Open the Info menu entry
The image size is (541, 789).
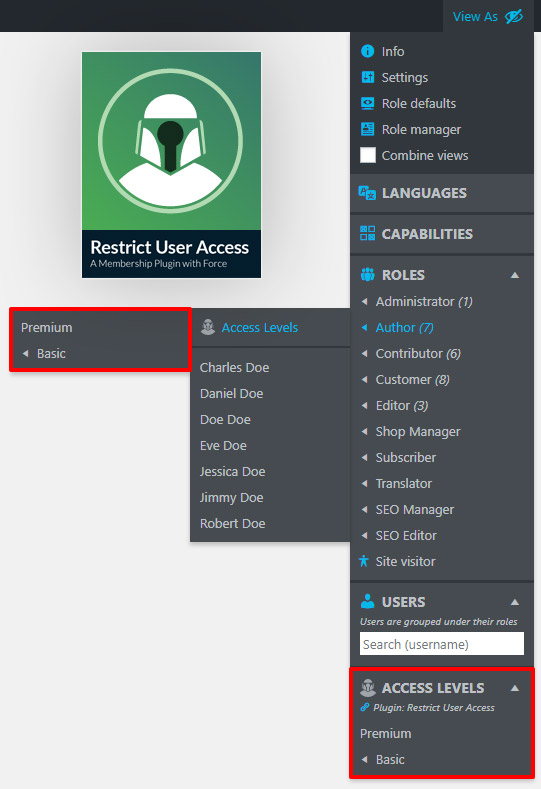(393, 51)
